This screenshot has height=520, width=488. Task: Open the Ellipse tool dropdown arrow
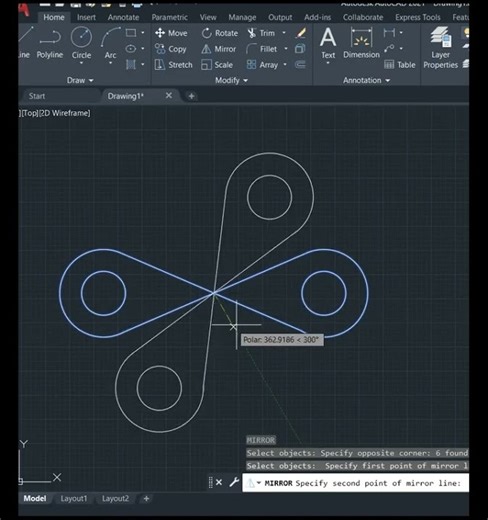(143, 49)
